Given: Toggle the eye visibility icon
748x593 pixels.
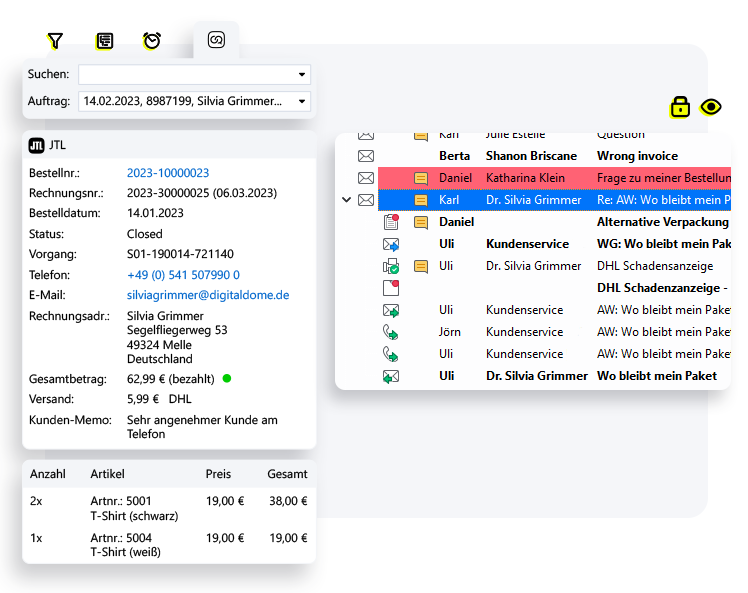Looking at the screenshot, I should 711,107.
